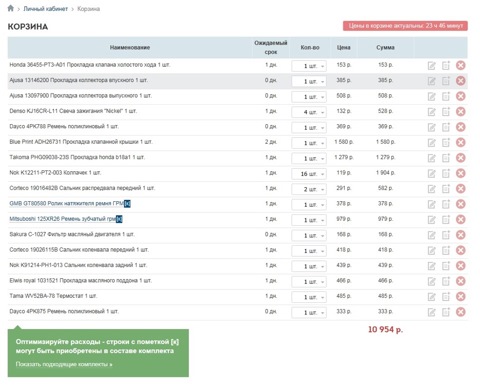The height and width of the screenshot is (388, 480).
Task: Open note icon for Nok K12211-PT2-003 row
Action: [446, 173]
